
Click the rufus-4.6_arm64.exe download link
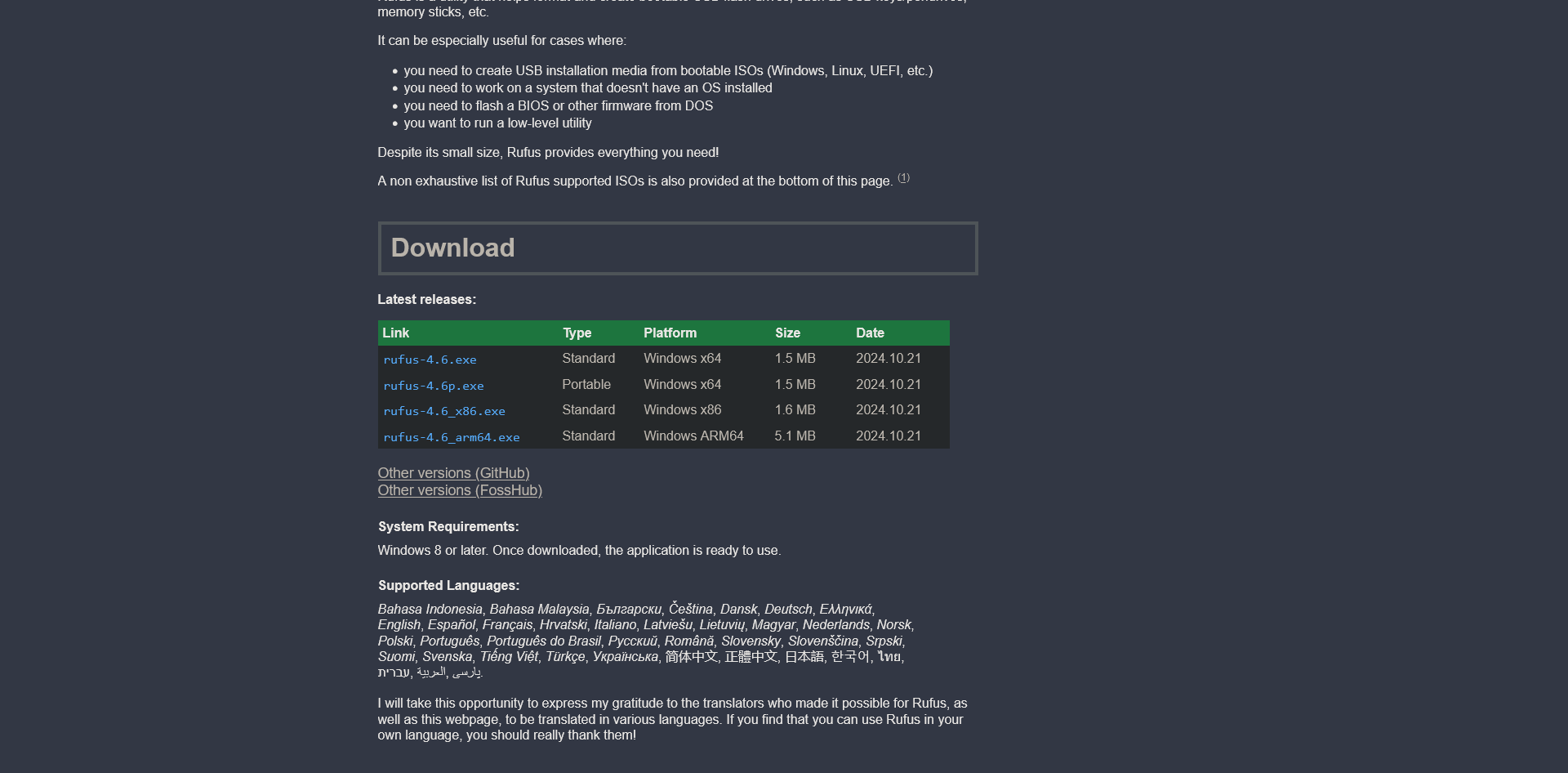click(x=452, y=437)
